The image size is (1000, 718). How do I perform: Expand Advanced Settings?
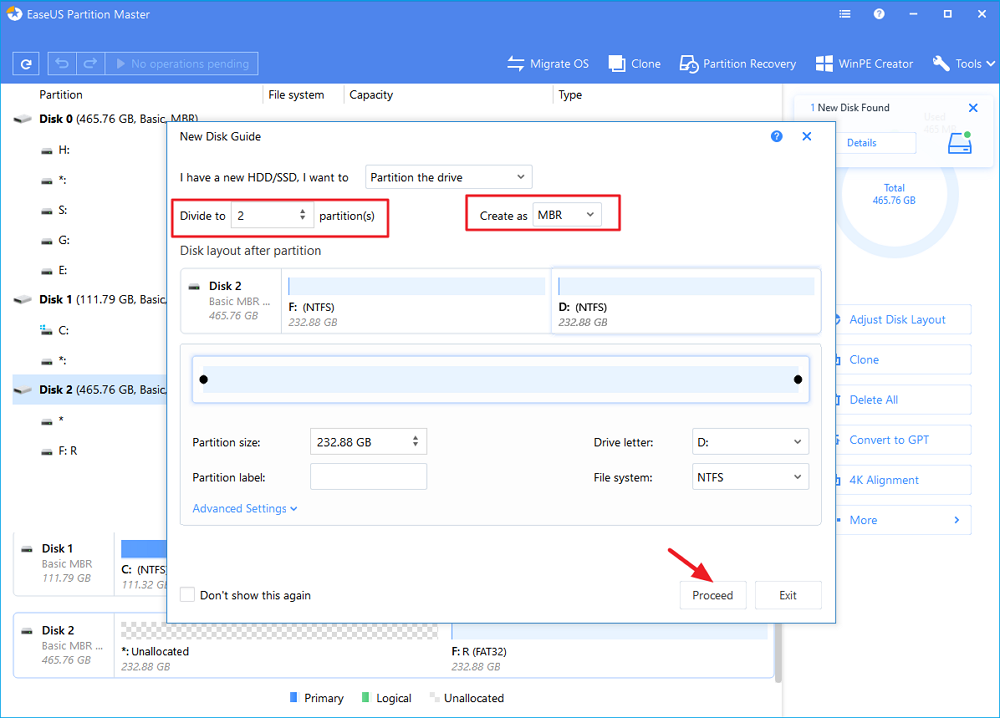point(245,508)
